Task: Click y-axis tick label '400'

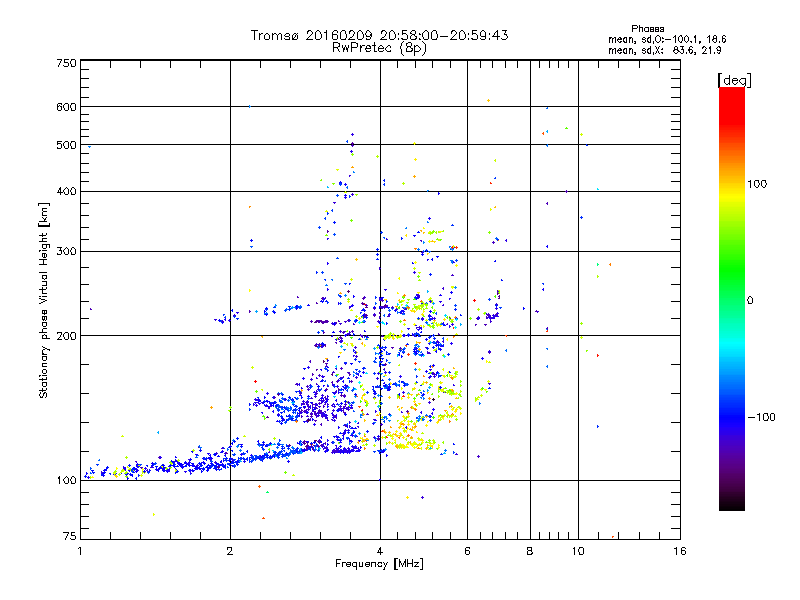Action: click(x=66, y=192)
